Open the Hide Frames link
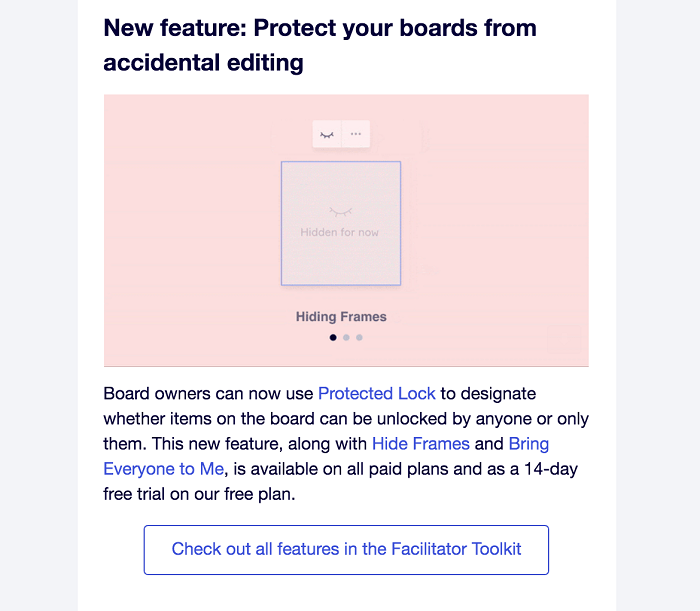The height and width of the screenshot is (611, 700). point(421,444)
